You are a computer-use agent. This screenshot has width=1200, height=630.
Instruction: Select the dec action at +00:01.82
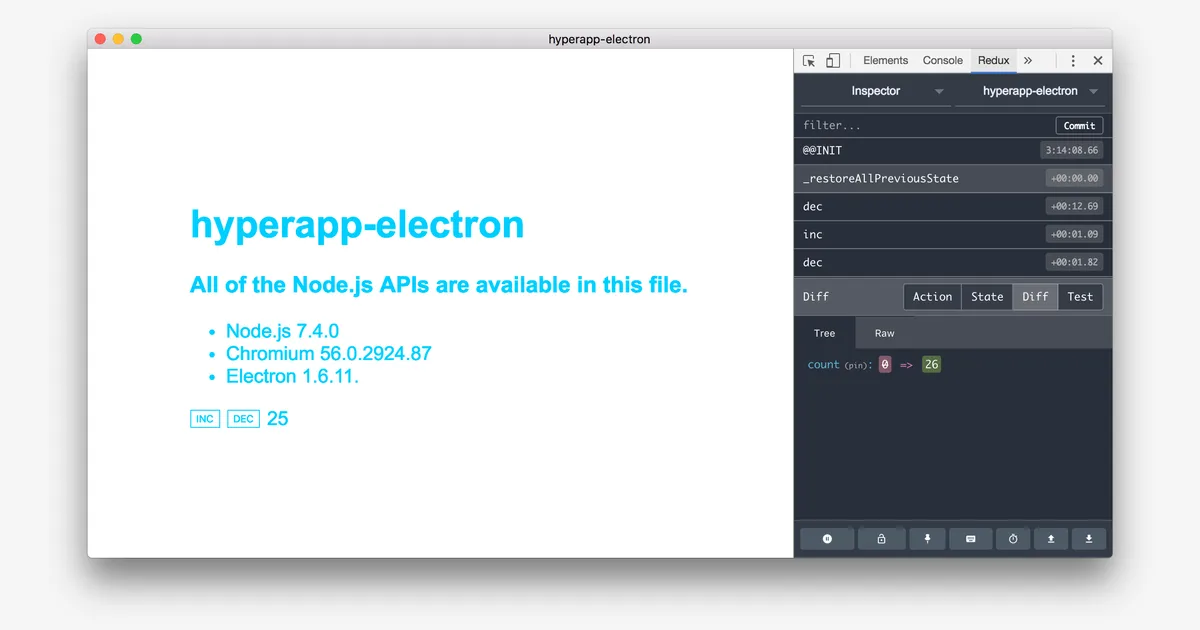(x=953, y=263)
